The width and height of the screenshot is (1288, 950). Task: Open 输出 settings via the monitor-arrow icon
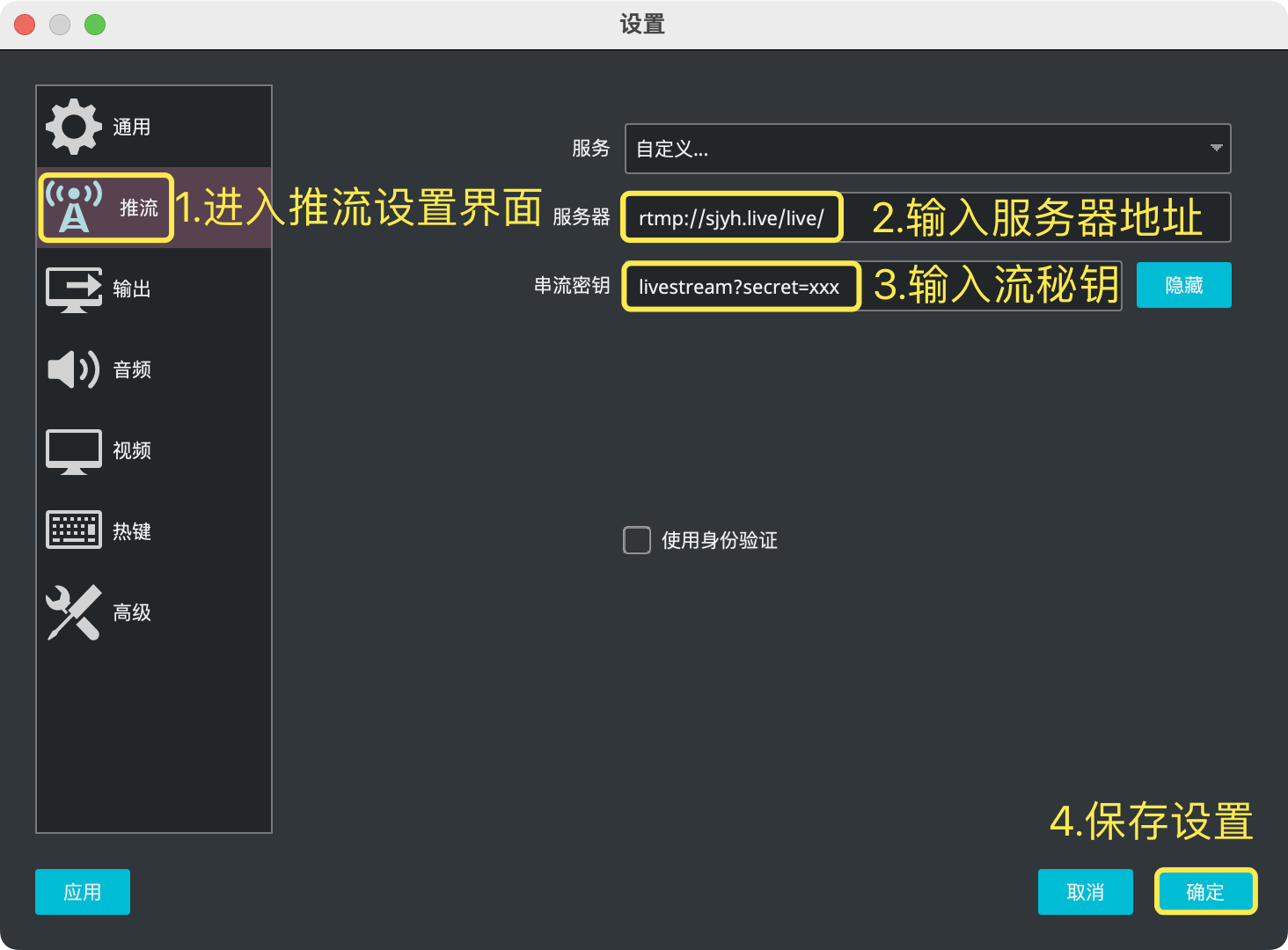point(74,289)
